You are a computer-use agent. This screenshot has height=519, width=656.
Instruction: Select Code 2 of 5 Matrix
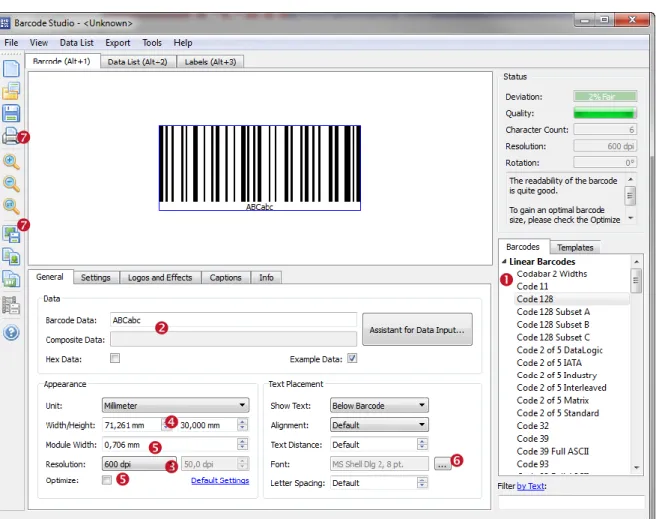[x=552, y=400]
